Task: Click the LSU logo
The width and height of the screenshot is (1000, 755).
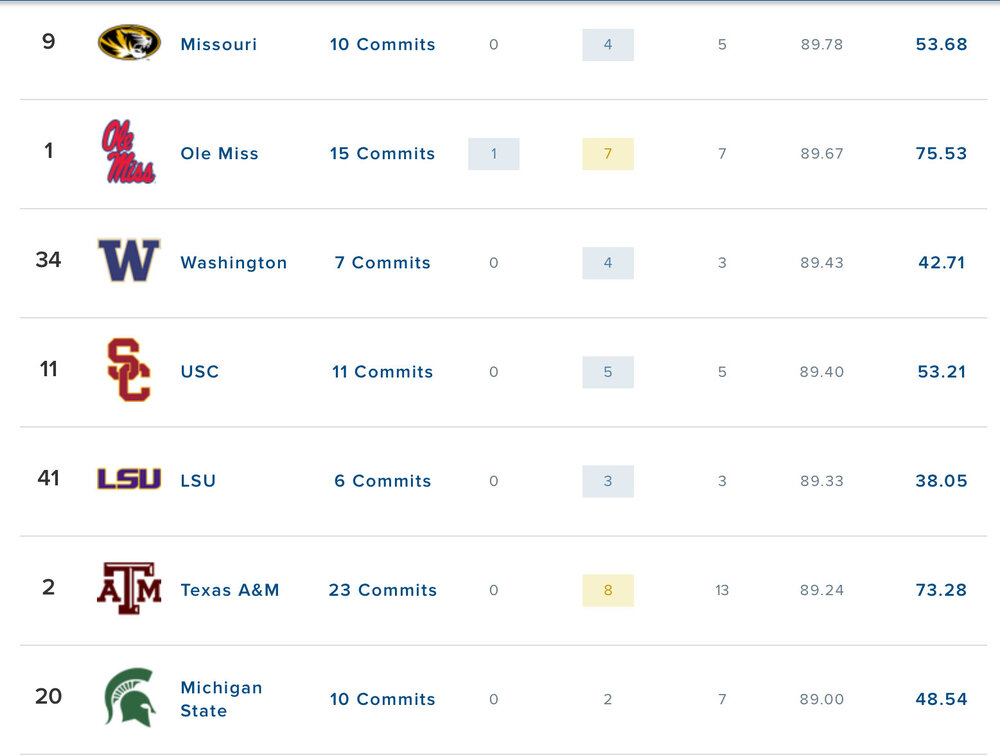Action: [x=129, y=479]
